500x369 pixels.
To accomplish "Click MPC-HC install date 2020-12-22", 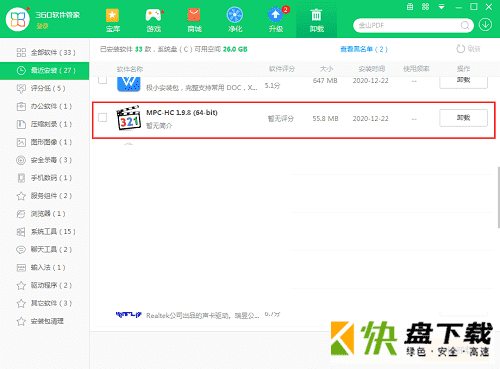I will click(x=371, y=119).
